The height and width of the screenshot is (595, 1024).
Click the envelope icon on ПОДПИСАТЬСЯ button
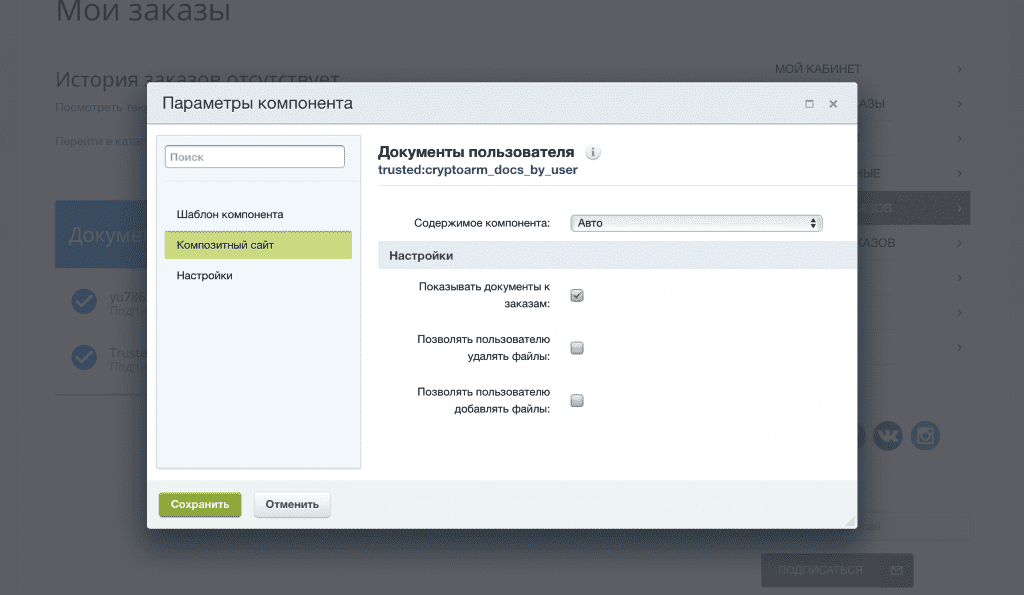tap(896, 570)
